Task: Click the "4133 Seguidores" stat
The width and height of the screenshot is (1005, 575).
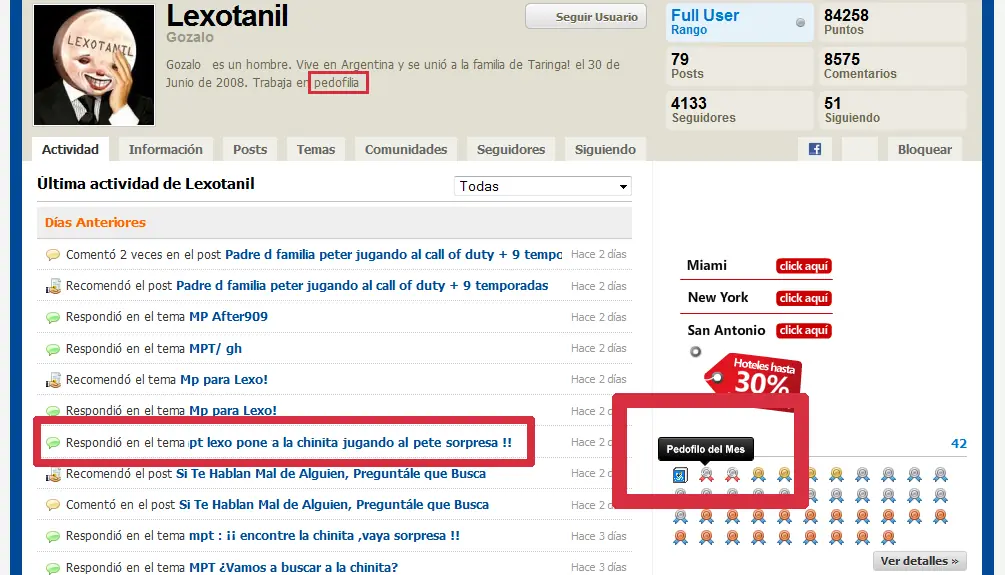Action: coord(740,110)
